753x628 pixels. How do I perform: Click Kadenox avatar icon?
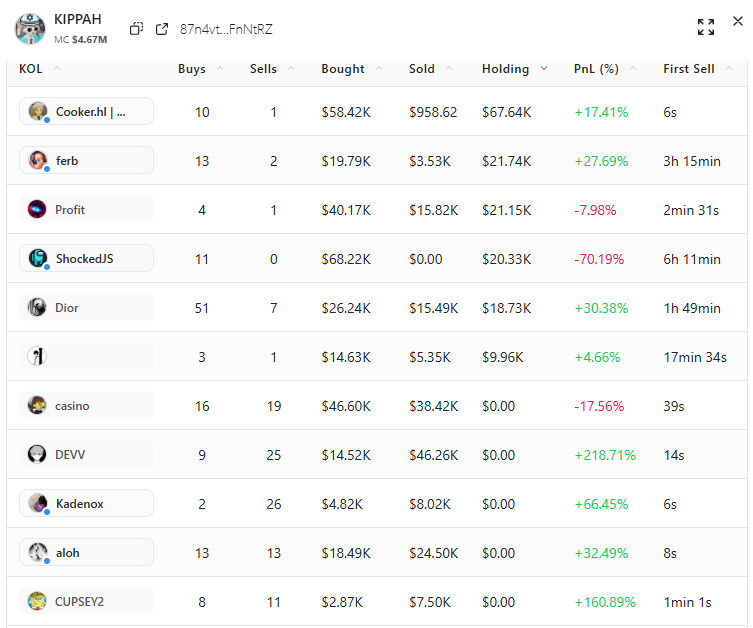(37, 503)
